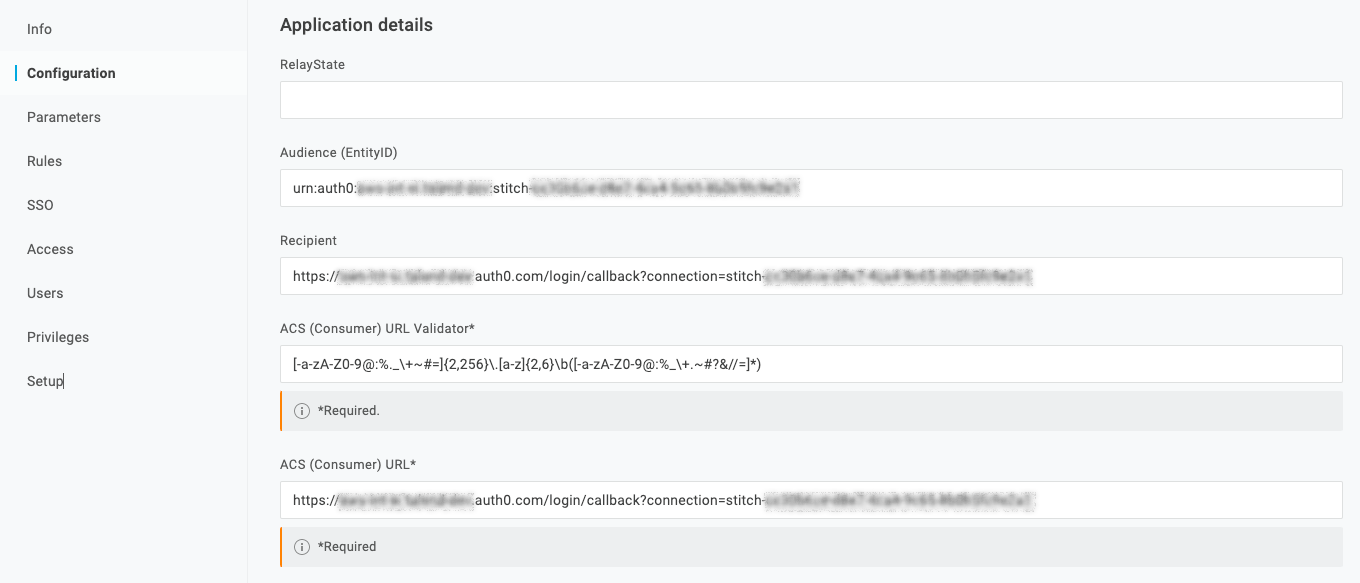Image resolution: width=1360 pixels, height=583 pixels.
Task: Click the ACS Consumer URL field
Action: tap(810, 499)
